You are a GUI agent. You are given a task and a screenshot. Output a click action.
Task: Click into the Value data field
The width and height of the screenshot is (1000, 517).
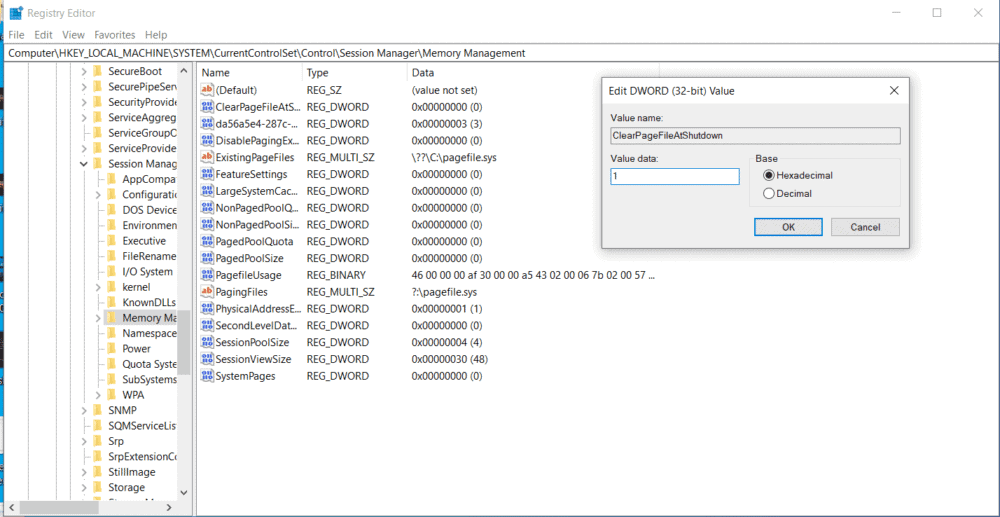[674, 176]
